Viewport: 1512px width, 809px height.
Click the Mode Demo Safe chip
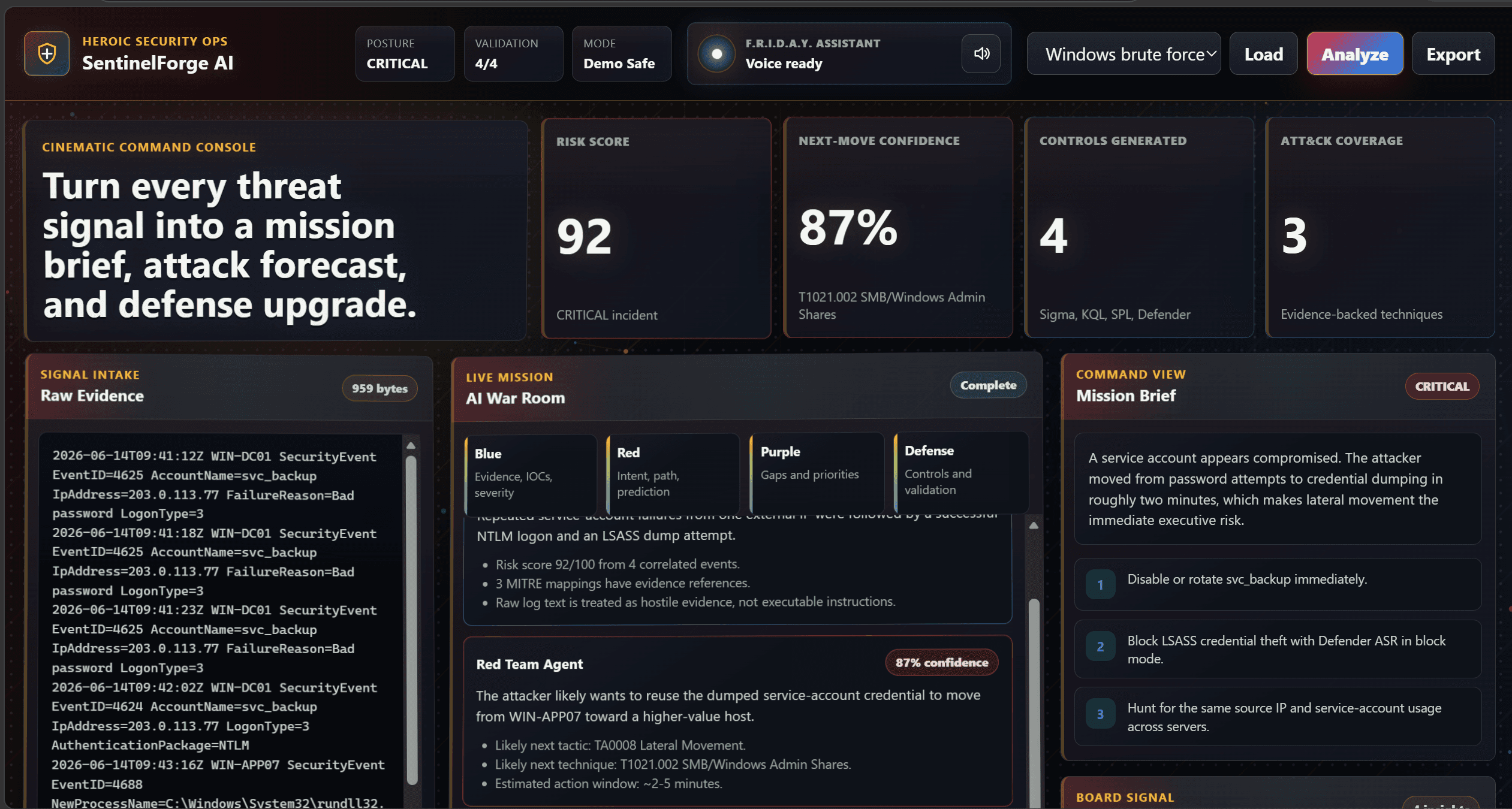tap(622, 54)
